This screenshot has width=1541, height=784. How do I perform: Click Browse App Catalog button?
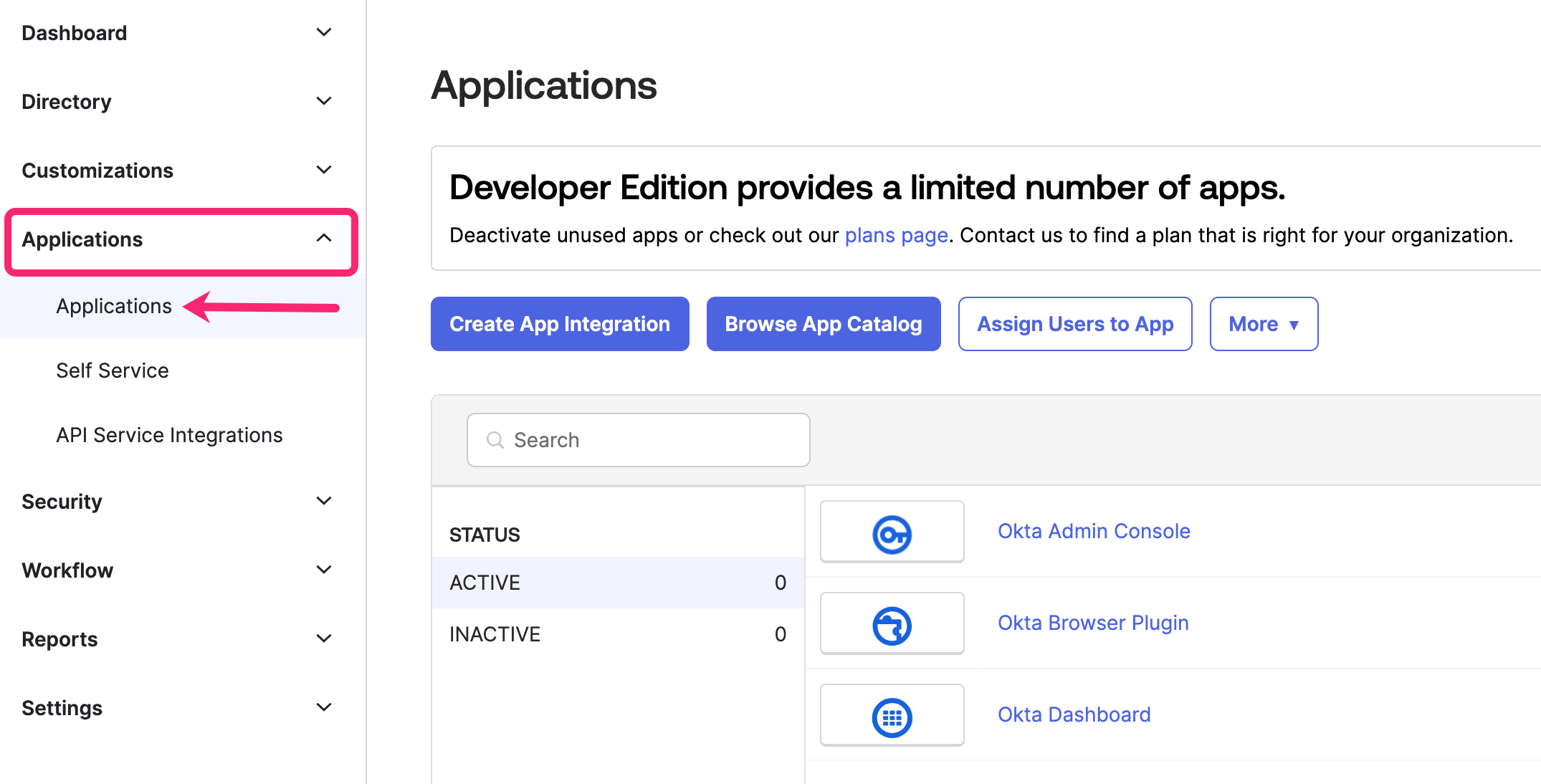824,324
